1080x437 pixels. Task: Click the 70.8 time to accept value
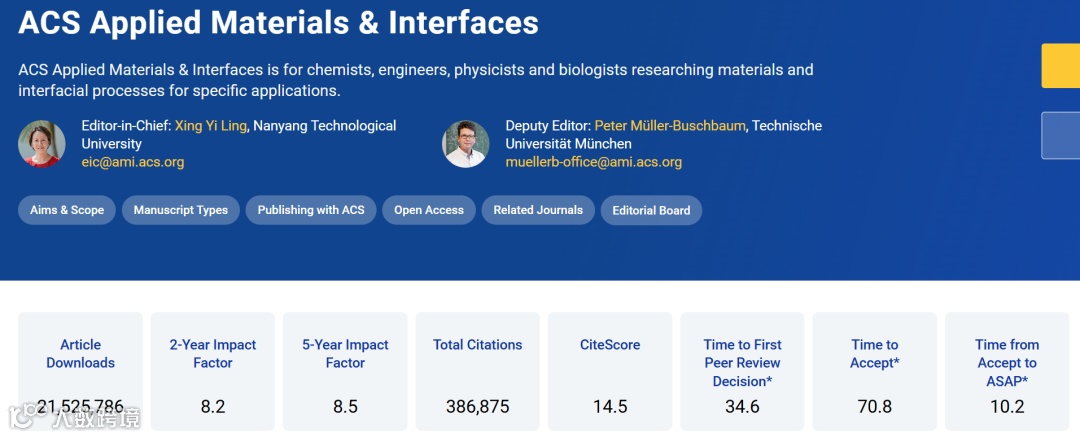[875, 407]
